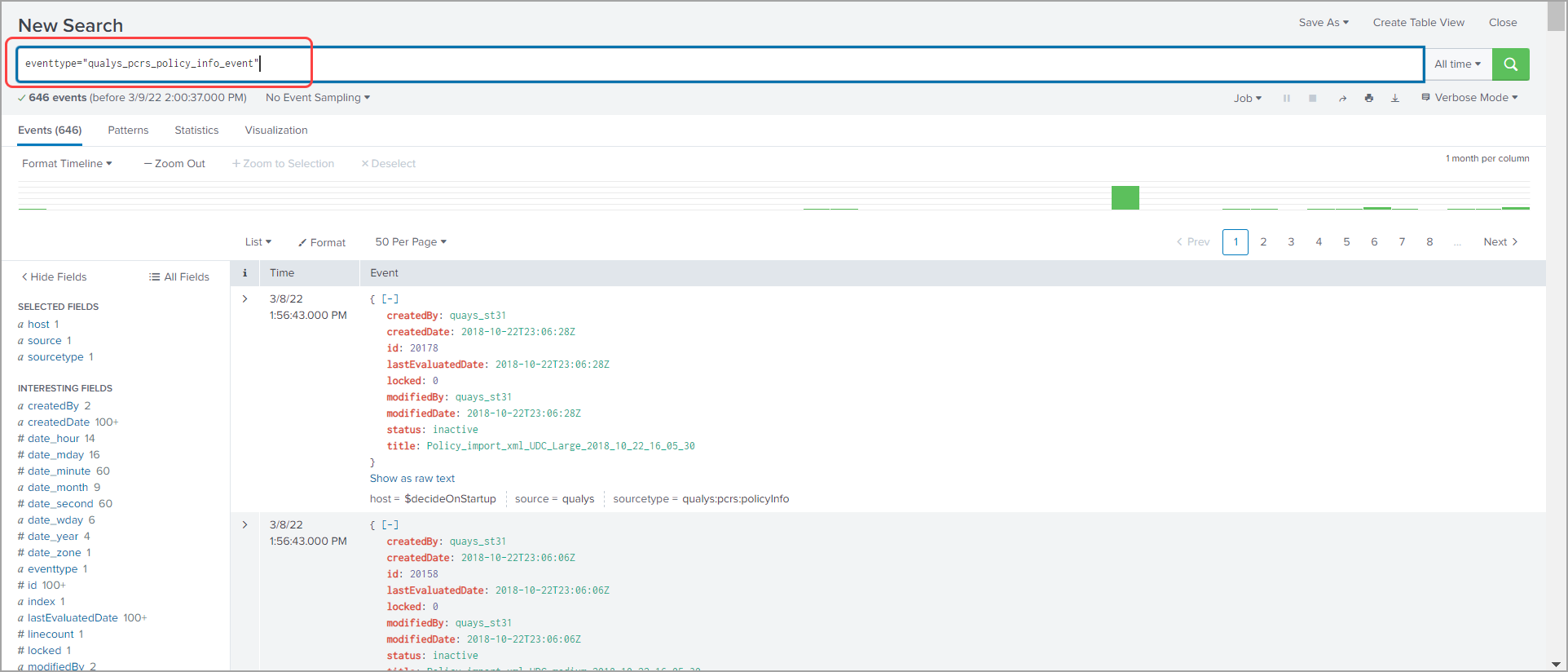Switch to the Visualization tab
Screen dimensions: 1568x672
pyautogui.click(x=276, y=130)
